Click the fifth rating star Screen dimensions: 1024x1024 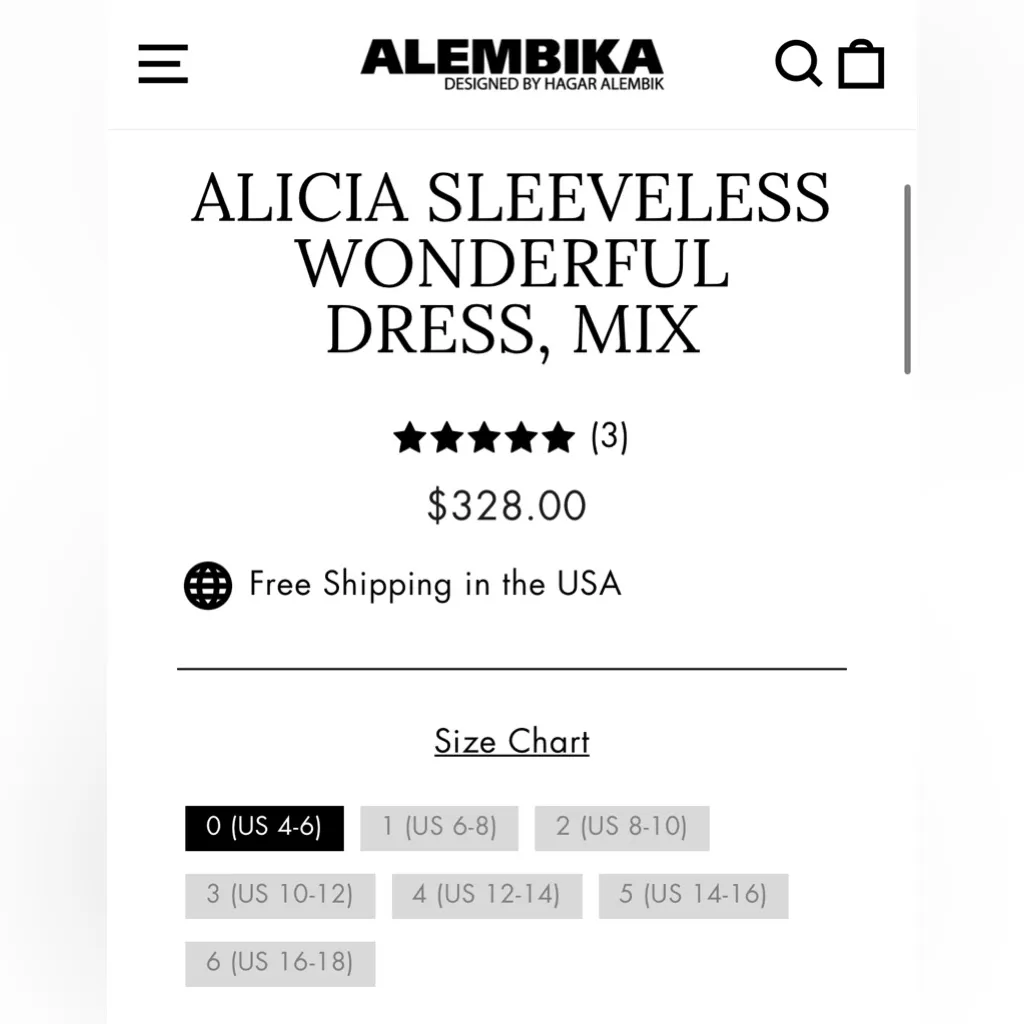click(x=558, y=437)
